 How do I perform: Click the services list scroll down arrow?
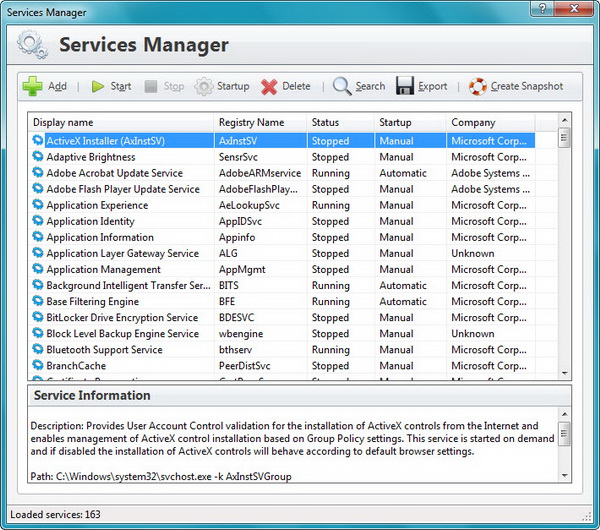tap(564, 373)
